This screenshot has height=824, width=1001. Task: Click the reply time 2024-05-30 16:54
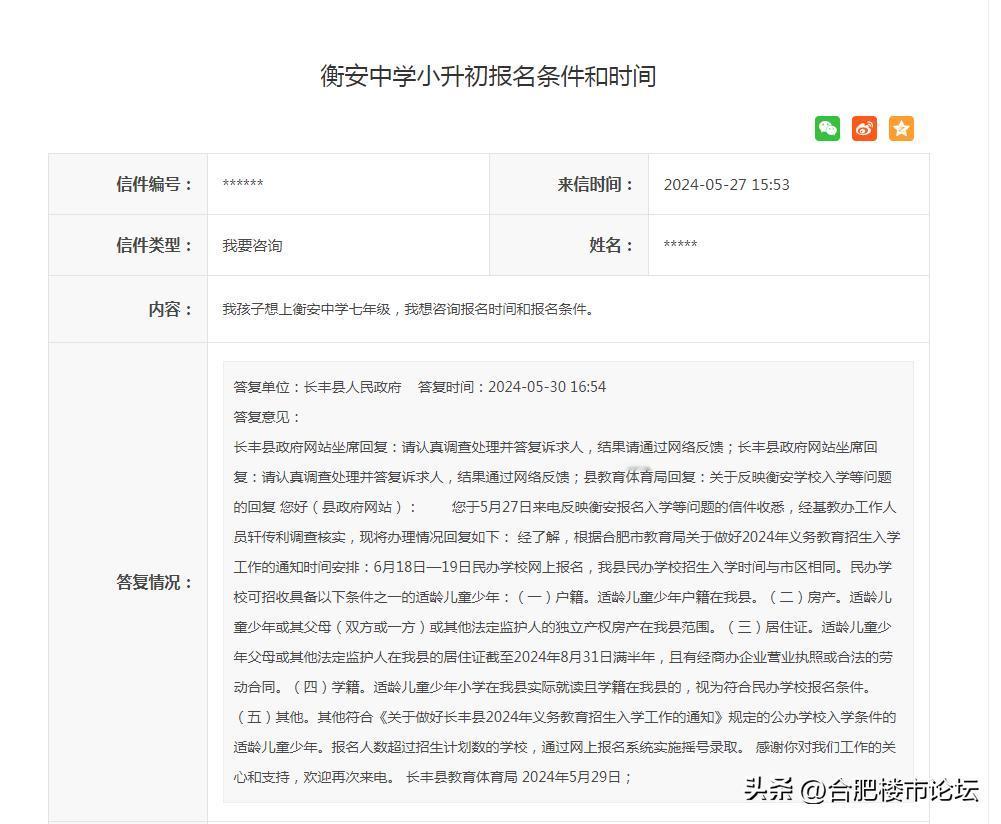[547, 387]
